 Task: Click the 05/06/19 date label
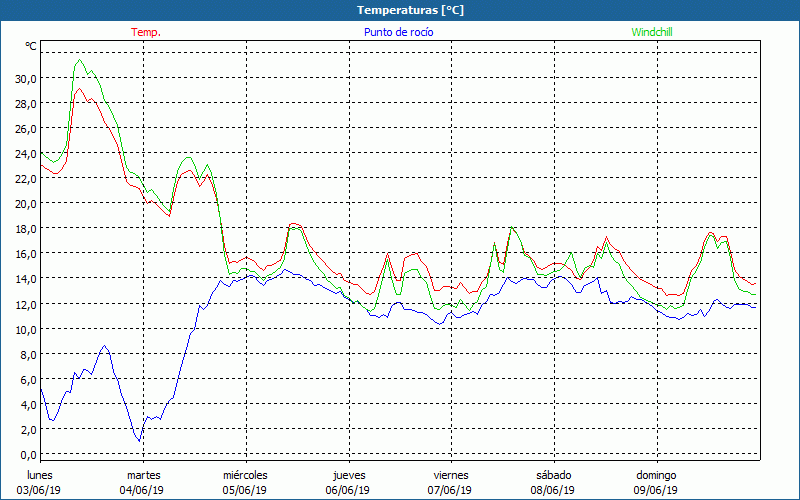point(245,490)
